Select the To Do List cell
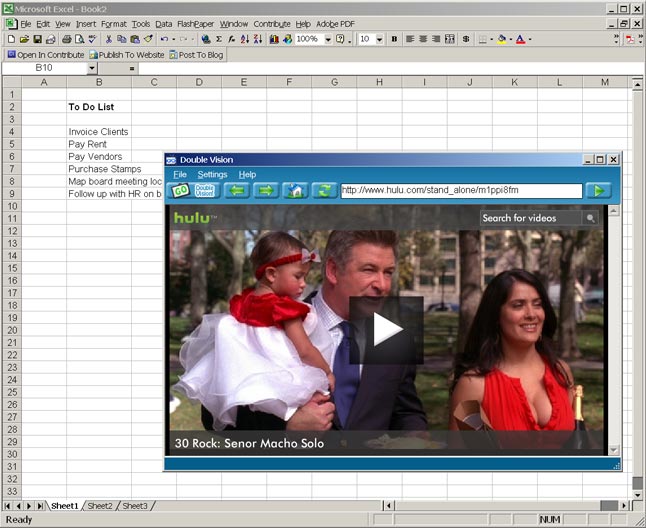 tap(99, 107)
